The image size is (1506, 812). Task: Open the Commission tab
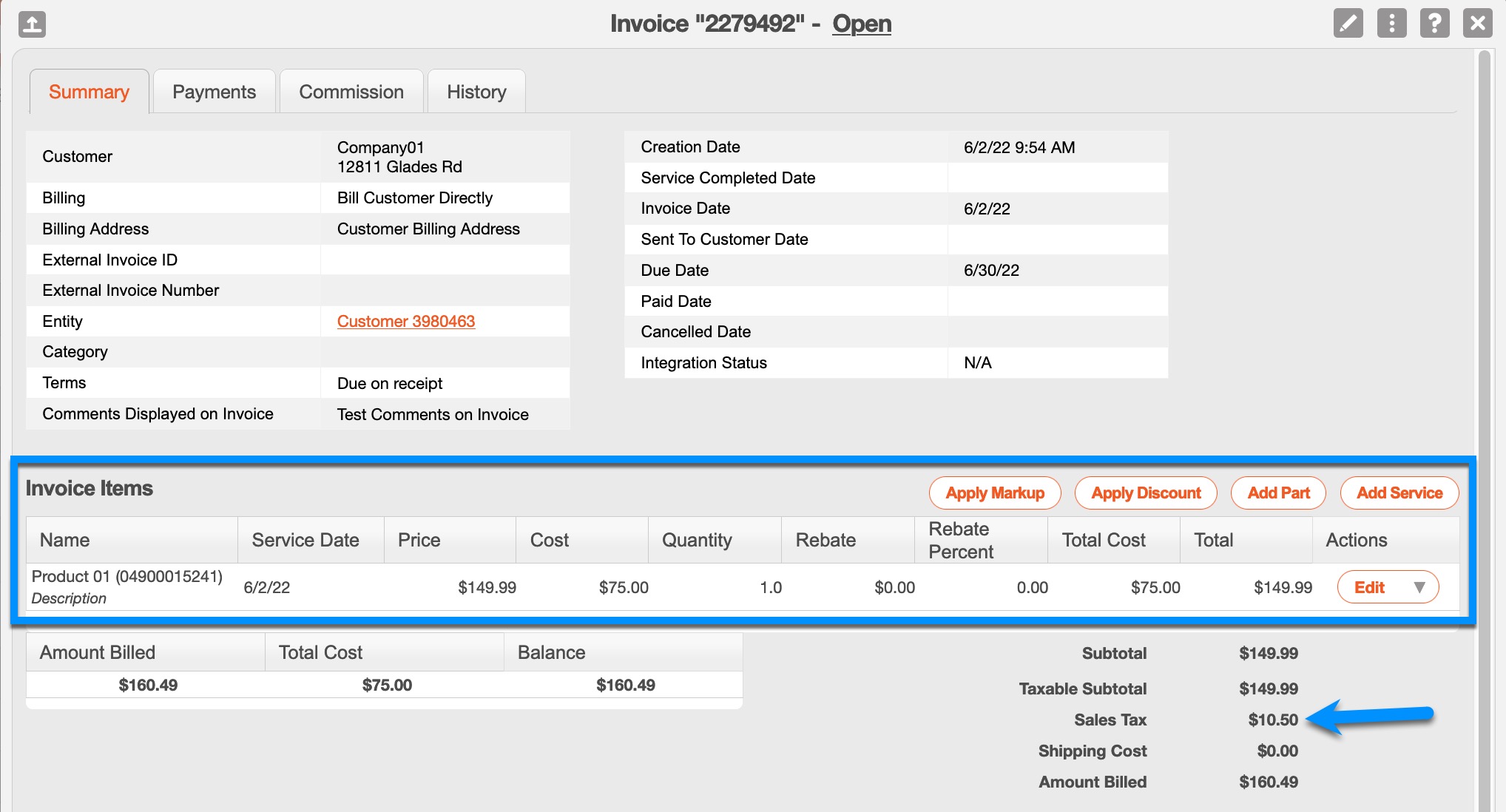tap(351, 92)
